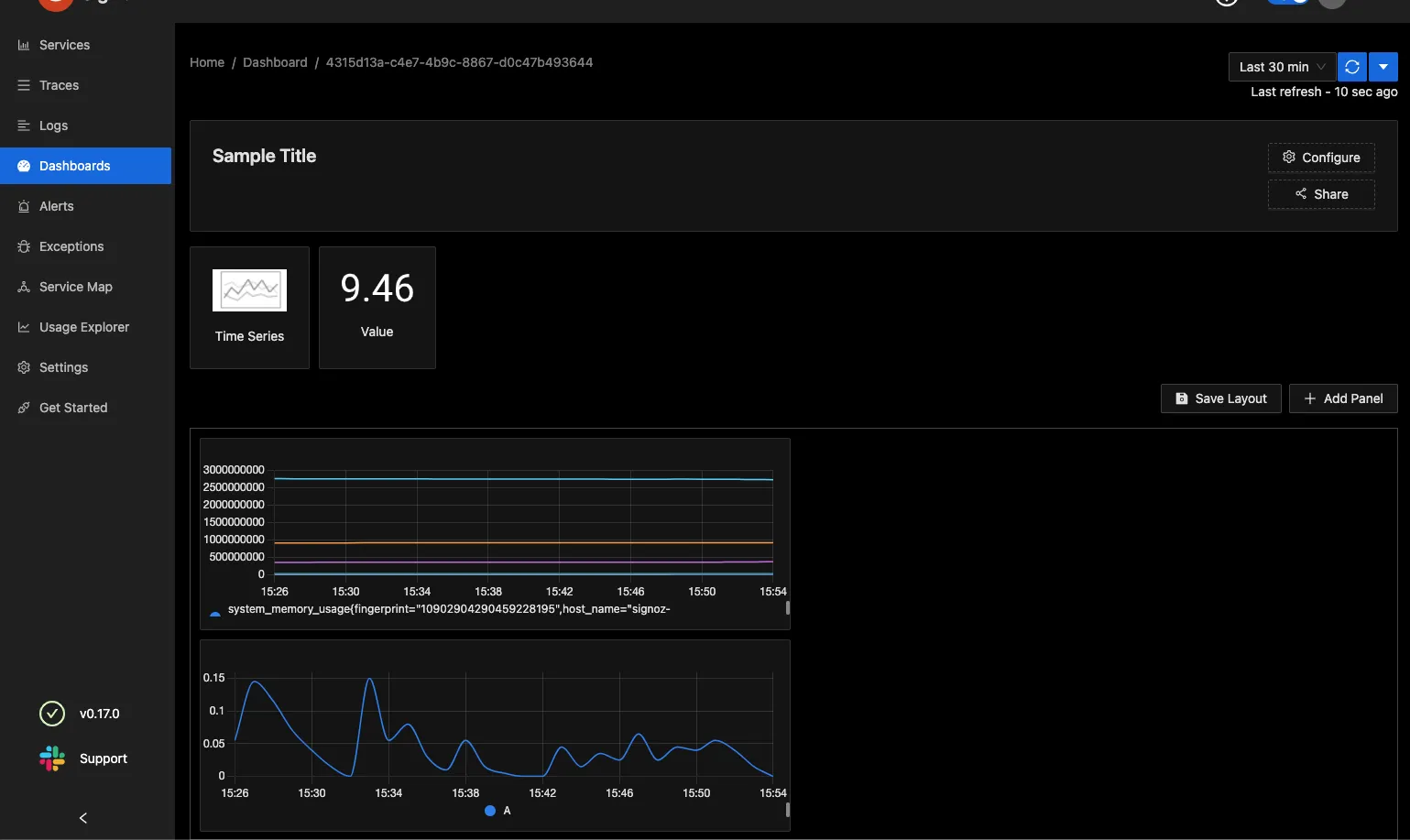Open the Last 30 min time range dropdown
Image resolution: width=1410 pixels, height=840 pixels.
(1282, 67)
